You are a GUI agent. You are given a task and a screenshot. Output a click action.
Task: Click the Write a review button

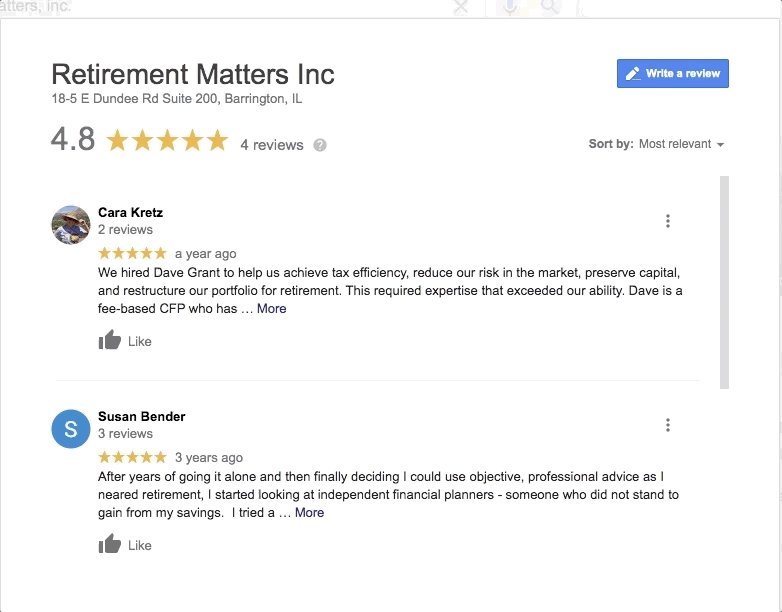(x=672, y=74)
